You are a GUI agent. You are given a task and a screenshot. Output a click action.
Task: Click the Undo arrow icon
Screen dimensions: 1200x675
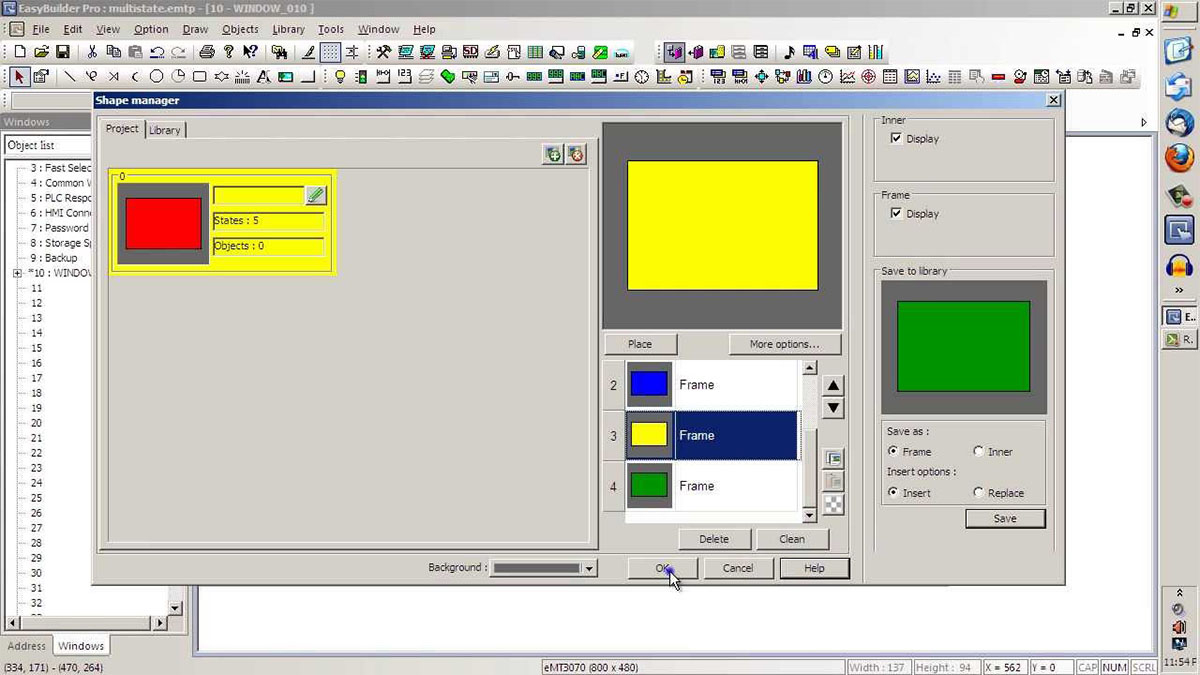coord(157,52)
